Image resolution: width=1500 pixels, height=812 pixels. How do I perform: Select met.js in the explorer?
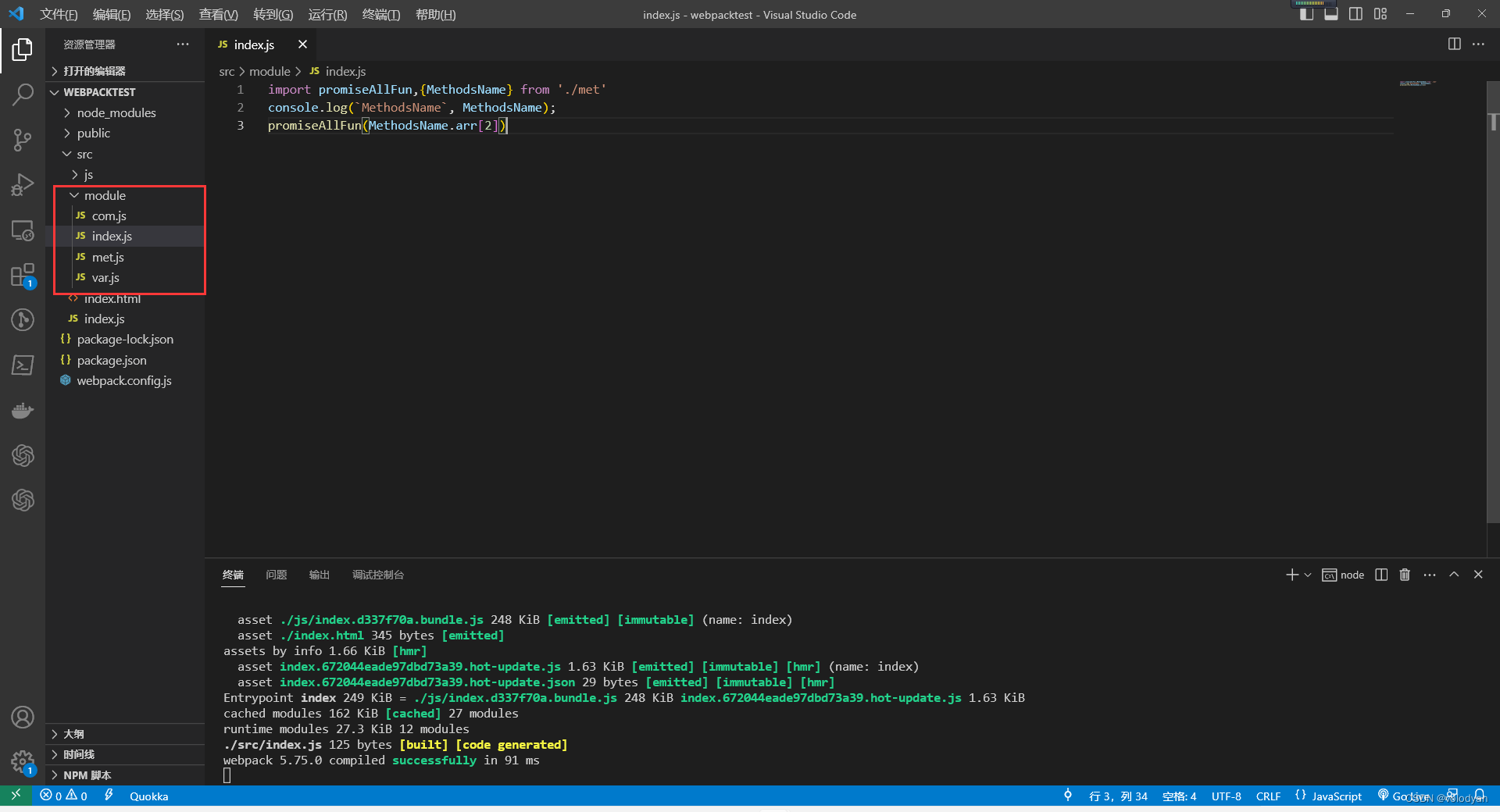[x=108, y=257]
